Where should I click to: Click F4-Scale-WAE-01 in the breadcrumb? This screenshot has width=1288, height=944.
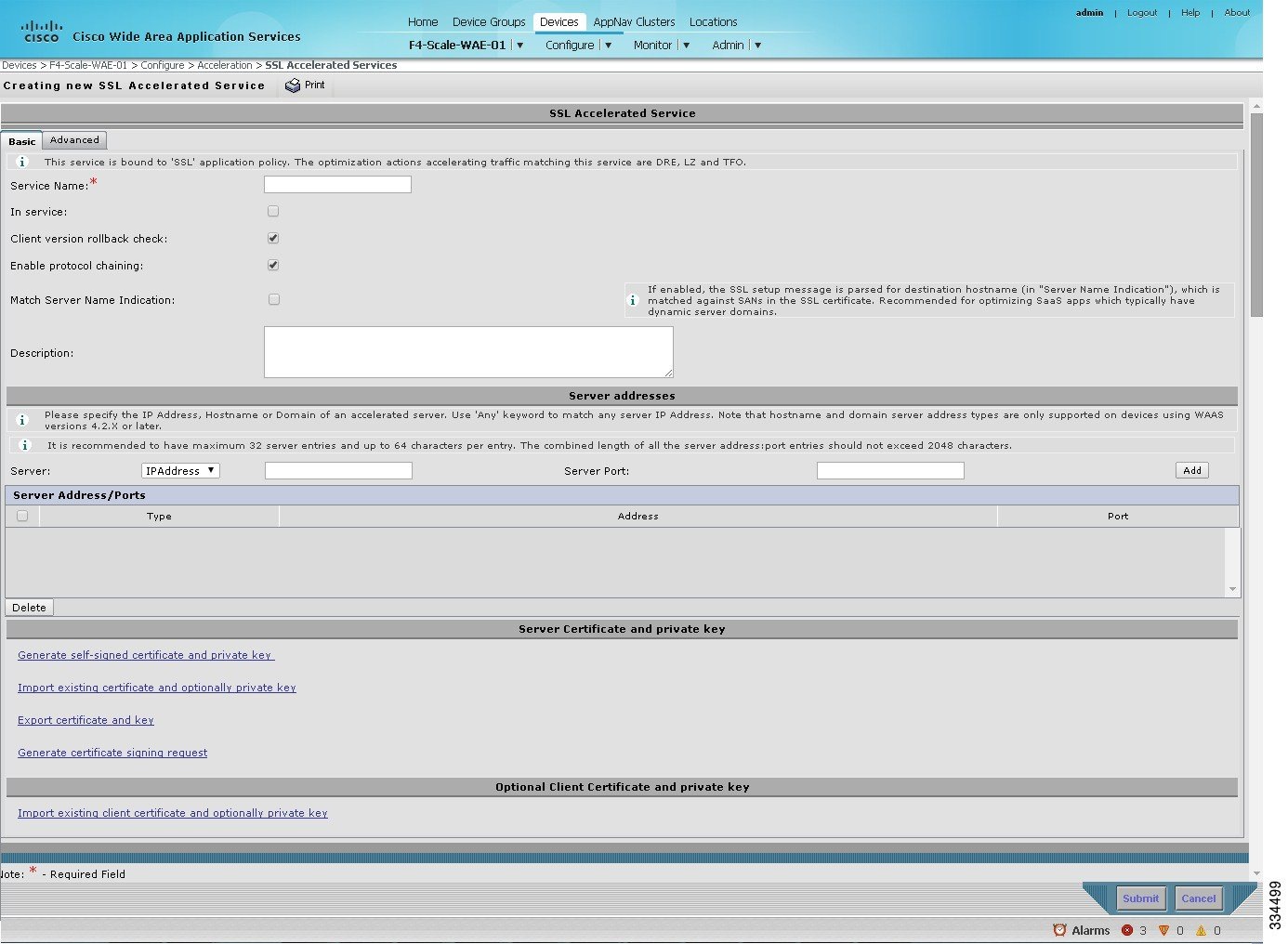pyautogui.click(x=88, y=65)
